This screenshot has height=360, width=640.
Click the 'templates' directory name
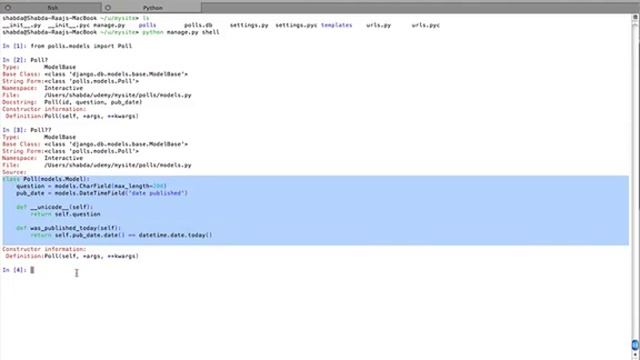tap(336, 25)
